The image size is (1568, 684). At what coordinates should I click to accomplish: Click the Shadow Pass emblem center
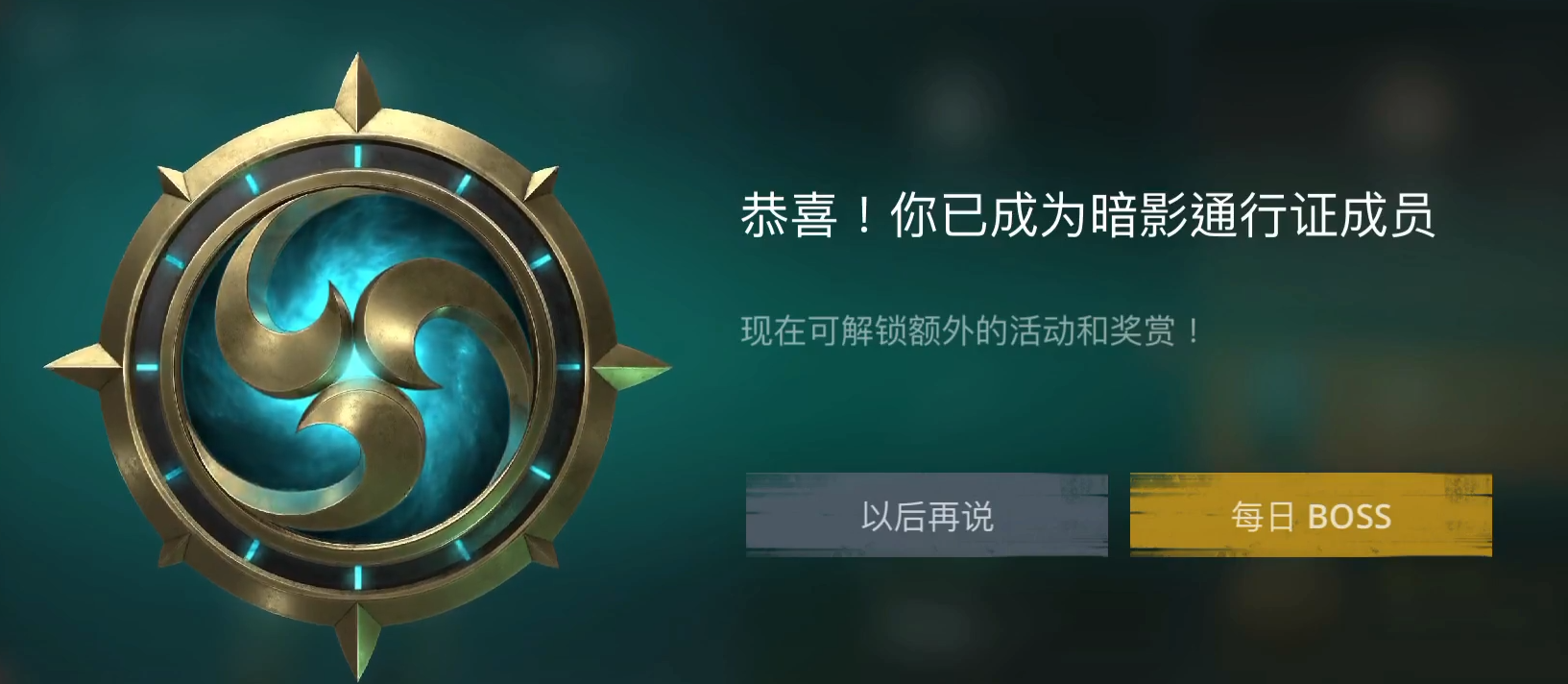click(358, 367)
